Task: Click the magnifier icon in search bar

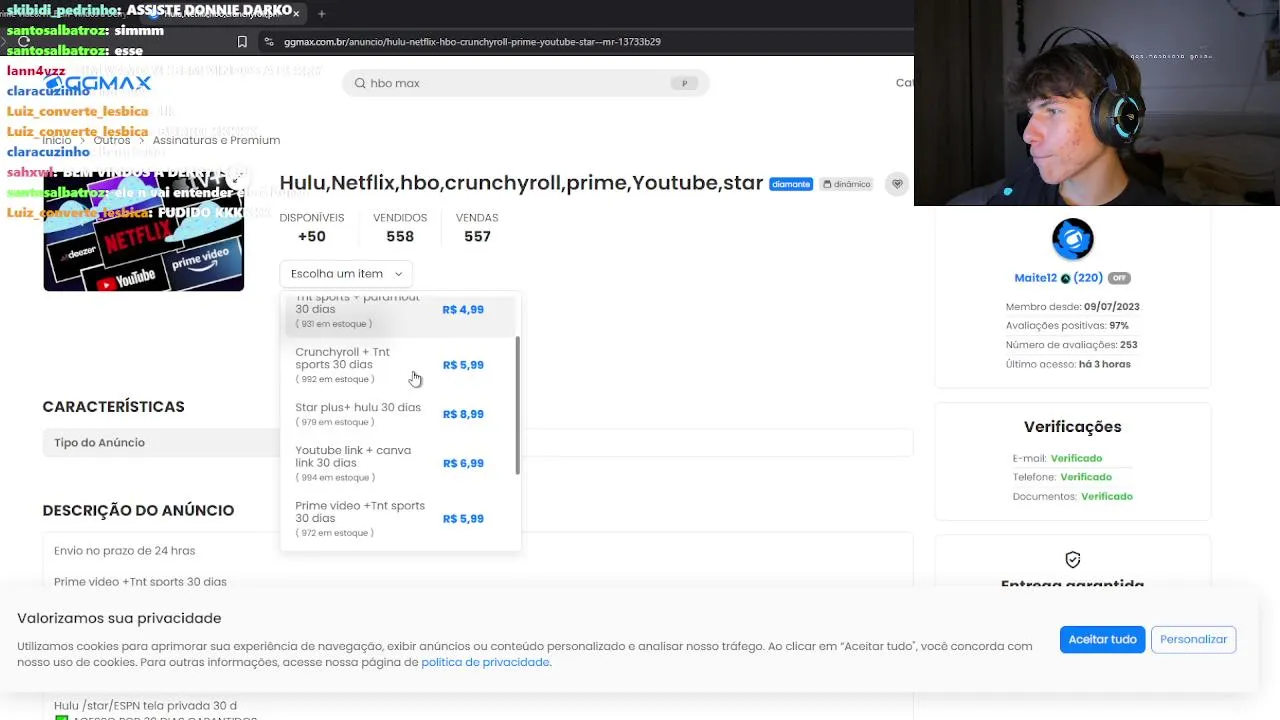Action: pos(359,83)
